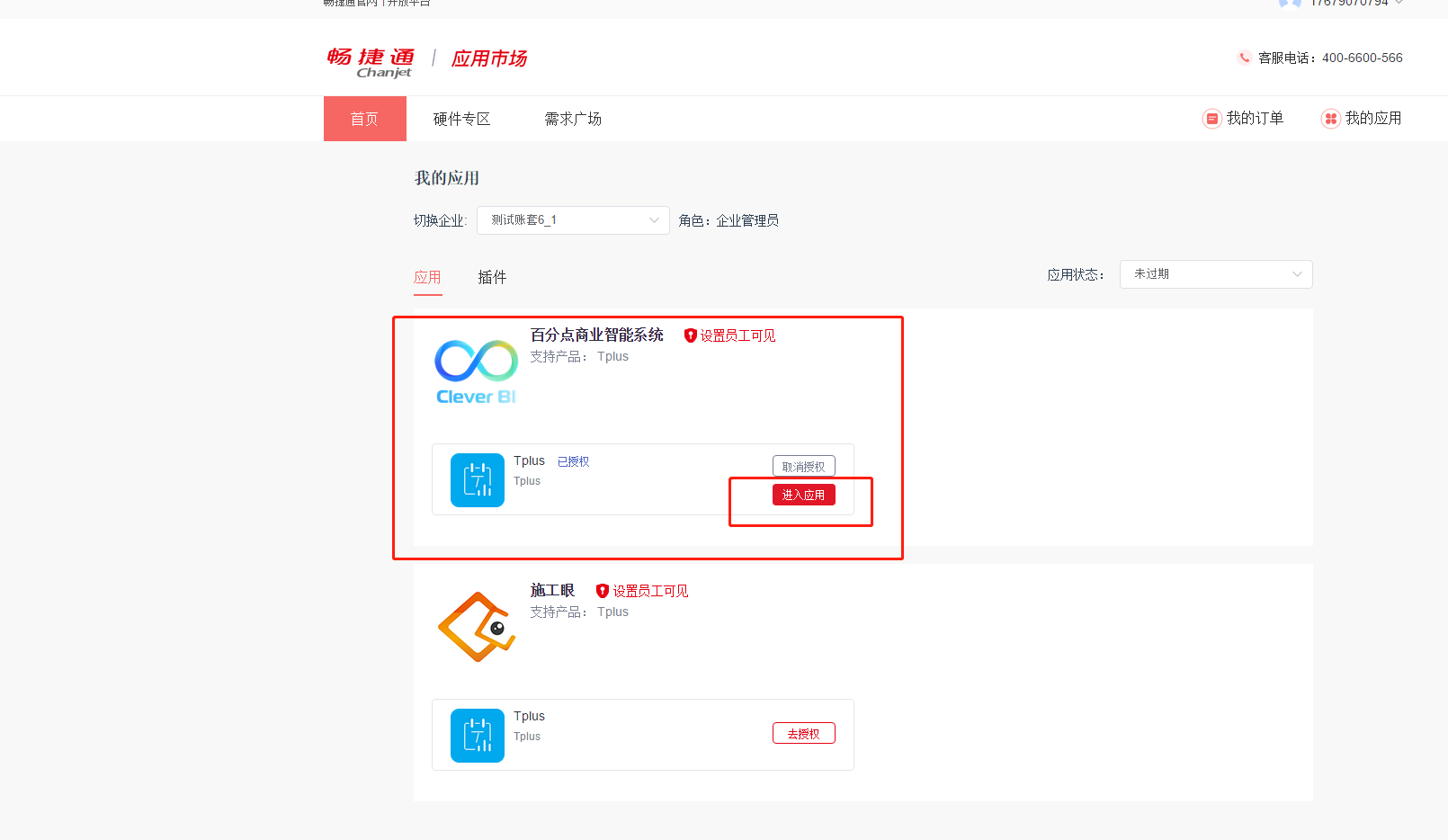The width and height of the screenshot is (1448, 840).
Task: Click the 角色：企业管理员 text
Action: click(728, 220)
